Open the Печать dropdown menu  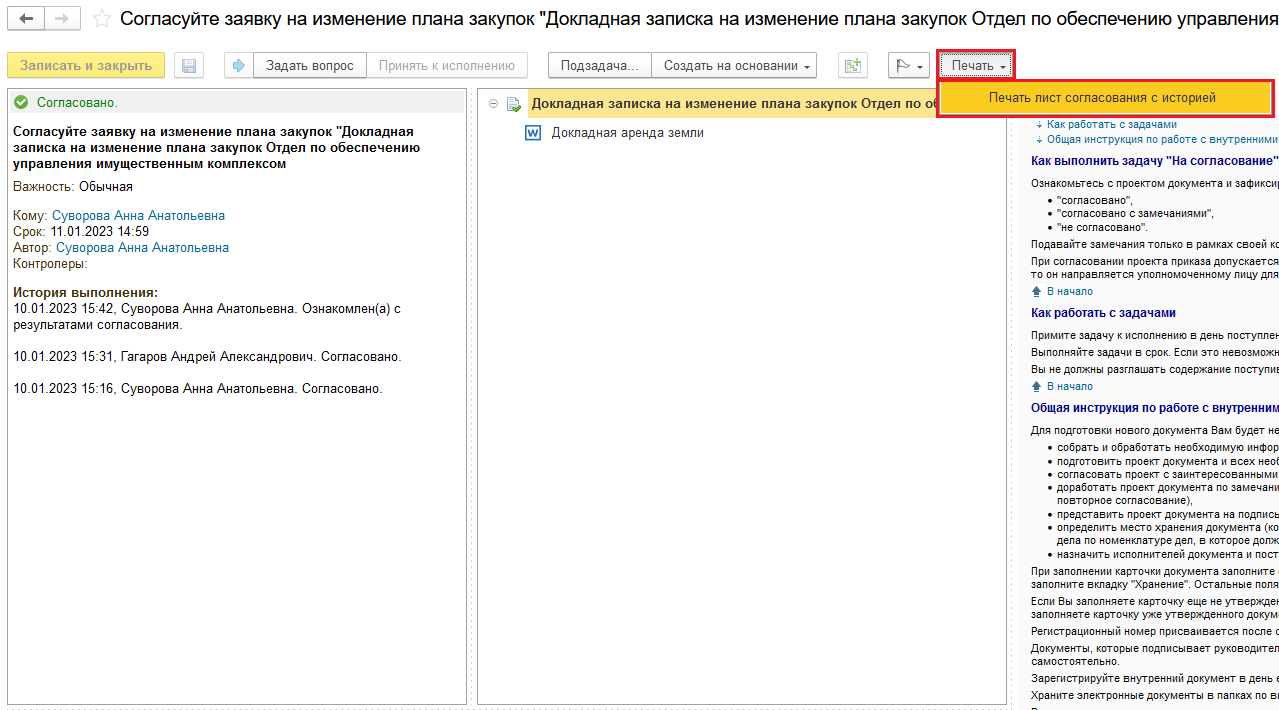click(977, 66)
